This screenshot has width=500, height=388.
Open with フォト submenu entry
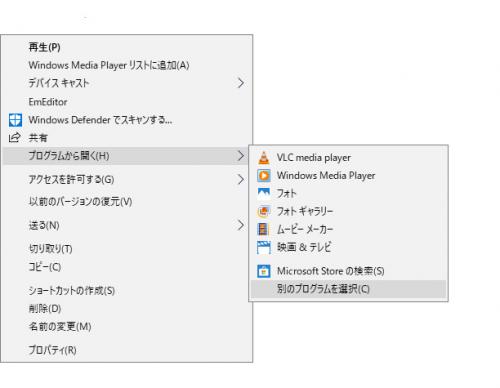(x=348, y=193)
